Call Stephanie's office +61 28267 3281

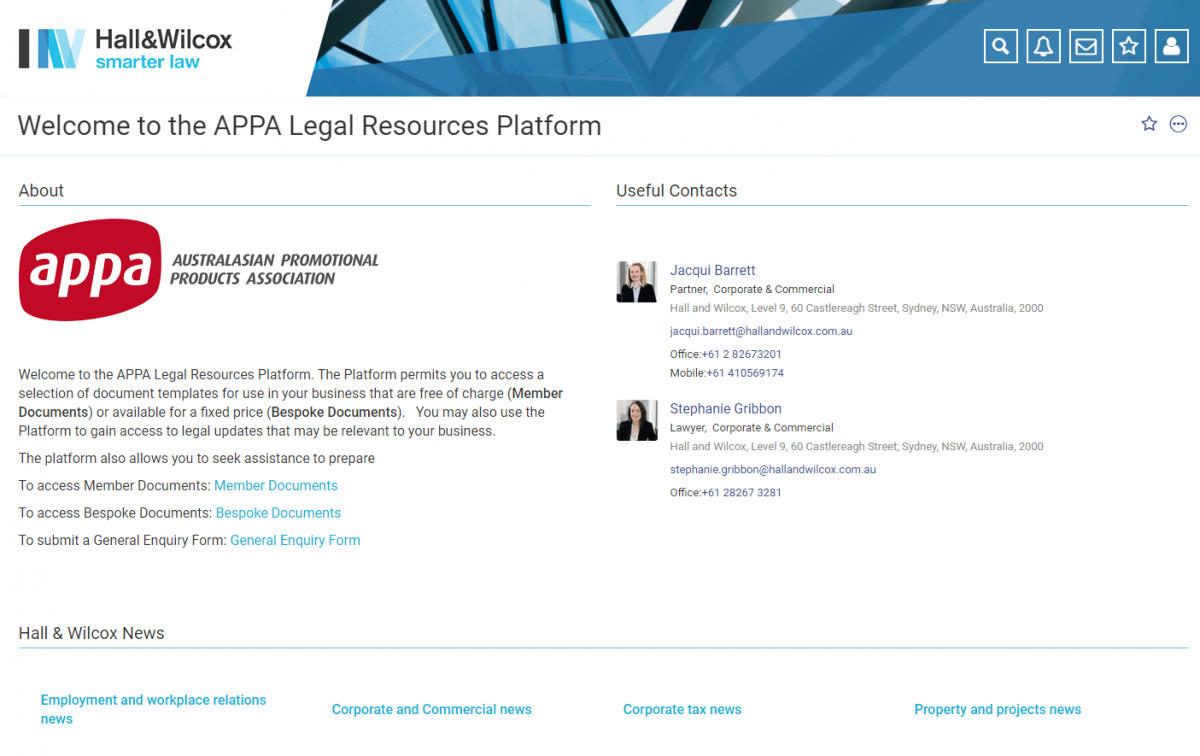741,492
